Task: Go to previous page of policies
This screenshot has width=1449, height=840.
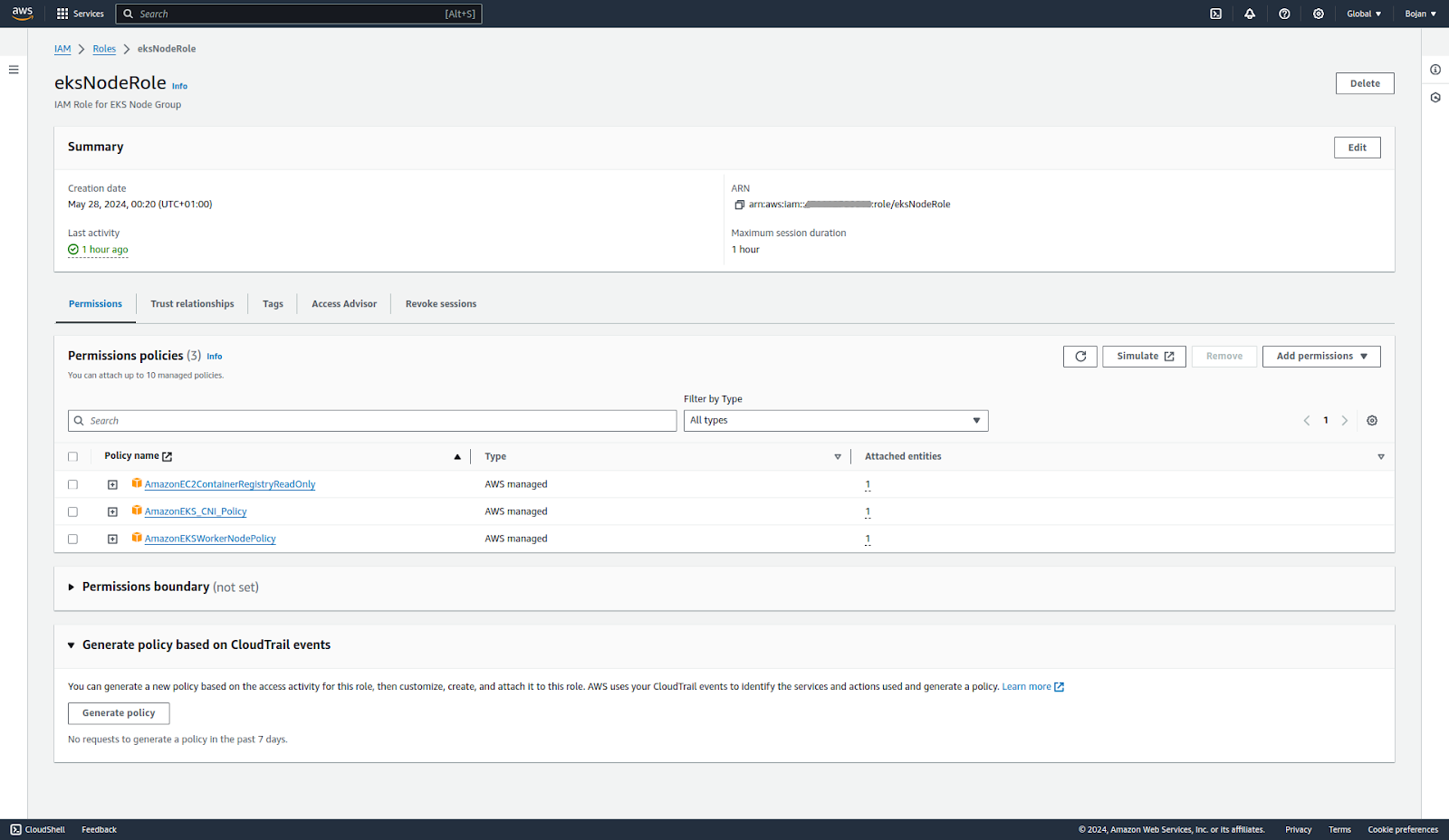Action: tap(1307, 421)
